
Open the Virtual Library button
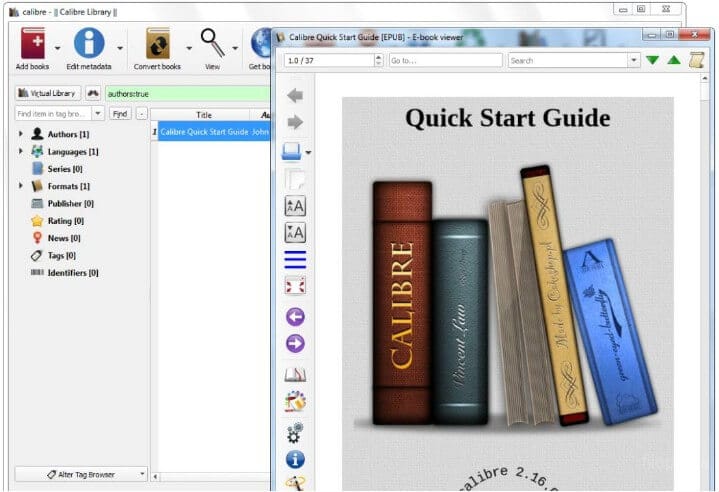point(48,93)
